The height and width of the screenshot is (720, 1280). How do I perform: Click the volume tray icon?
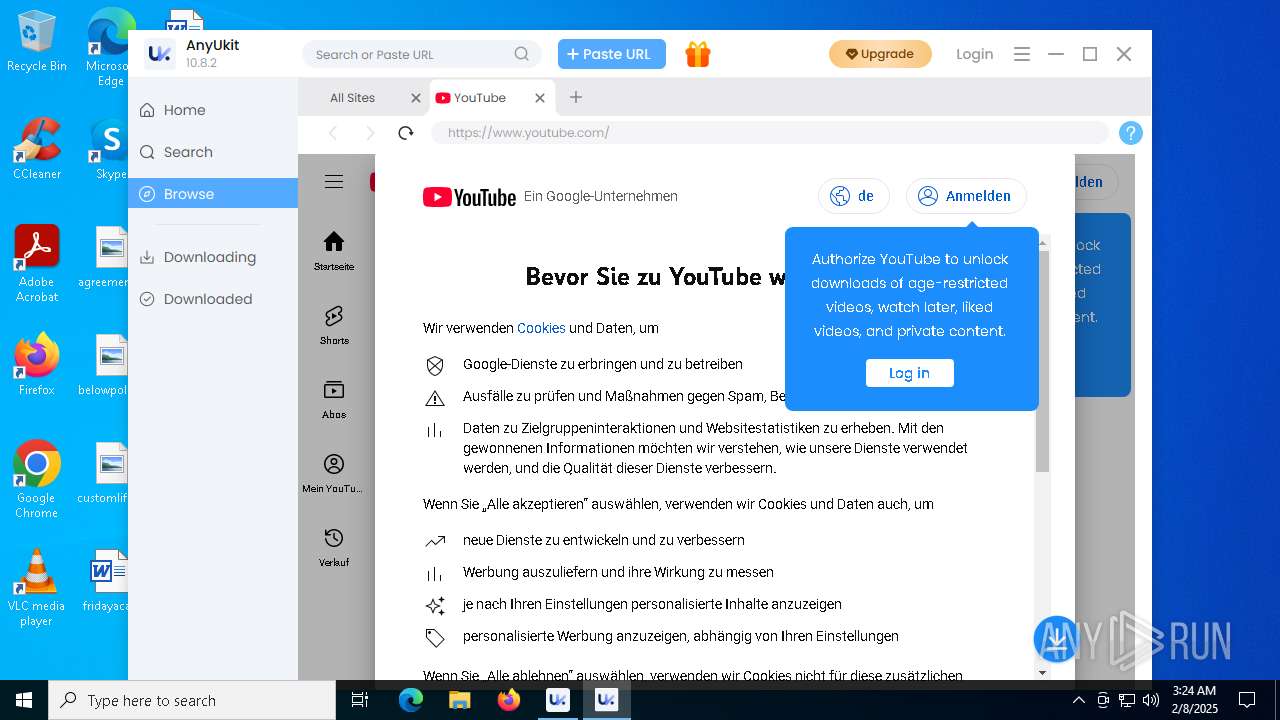(x=1151, y=700)
